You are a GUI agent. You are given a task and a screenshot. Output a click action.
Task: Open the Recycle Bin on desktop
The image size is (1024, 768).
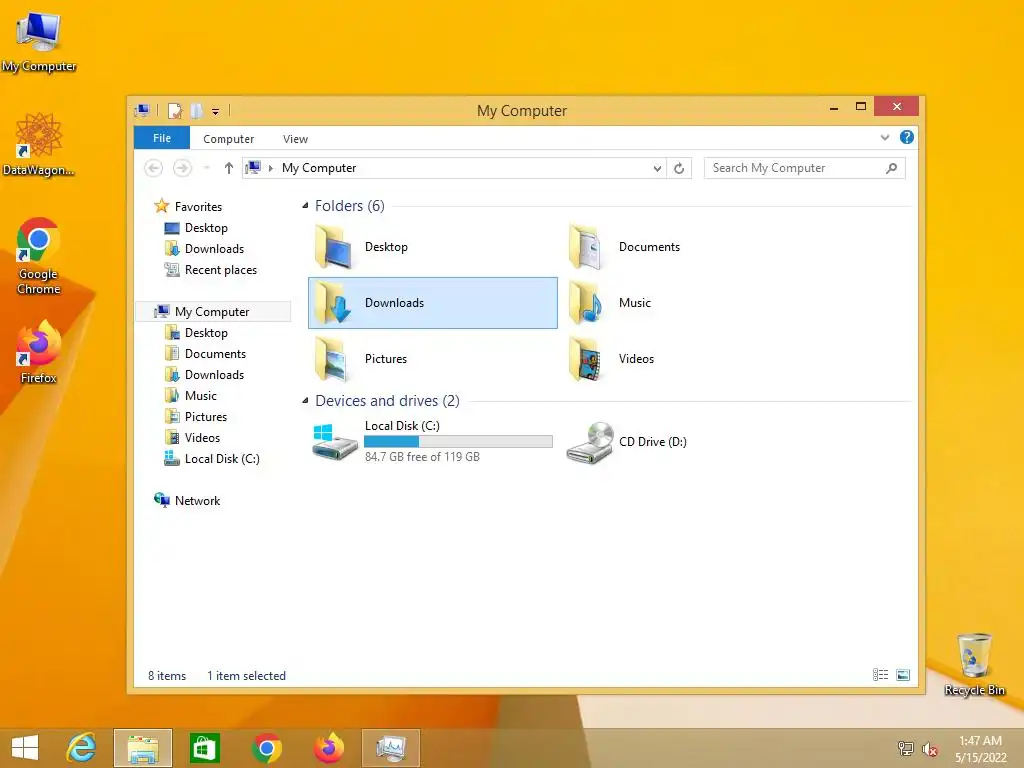coord(974,665)
